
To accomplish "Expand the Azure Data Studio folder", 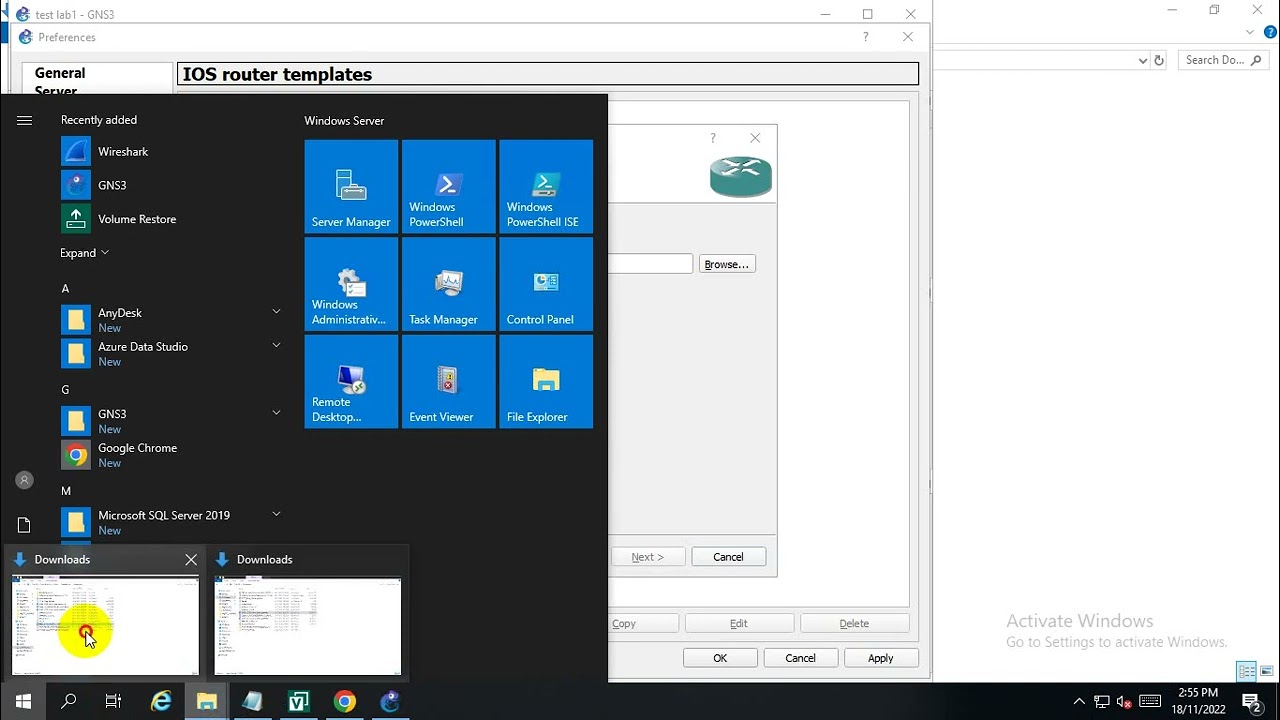I will coord(276,346).
